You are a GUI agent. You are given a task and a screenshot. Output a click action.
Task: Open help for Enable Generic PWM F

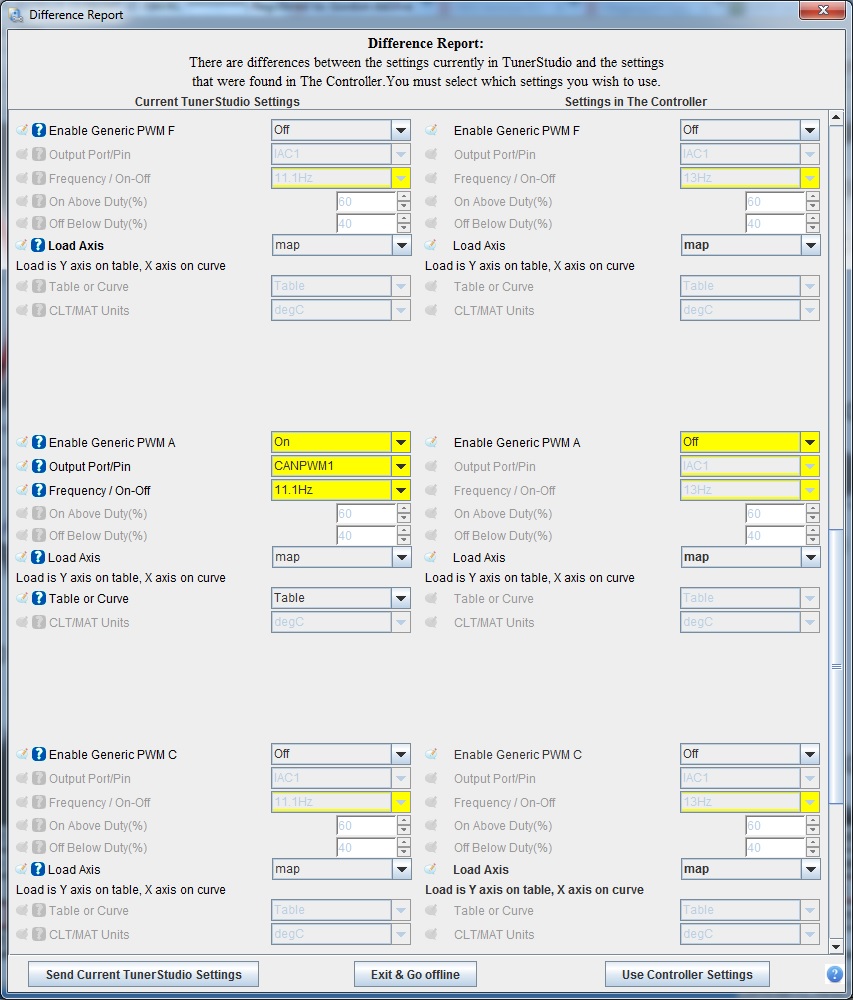(39, 130)
